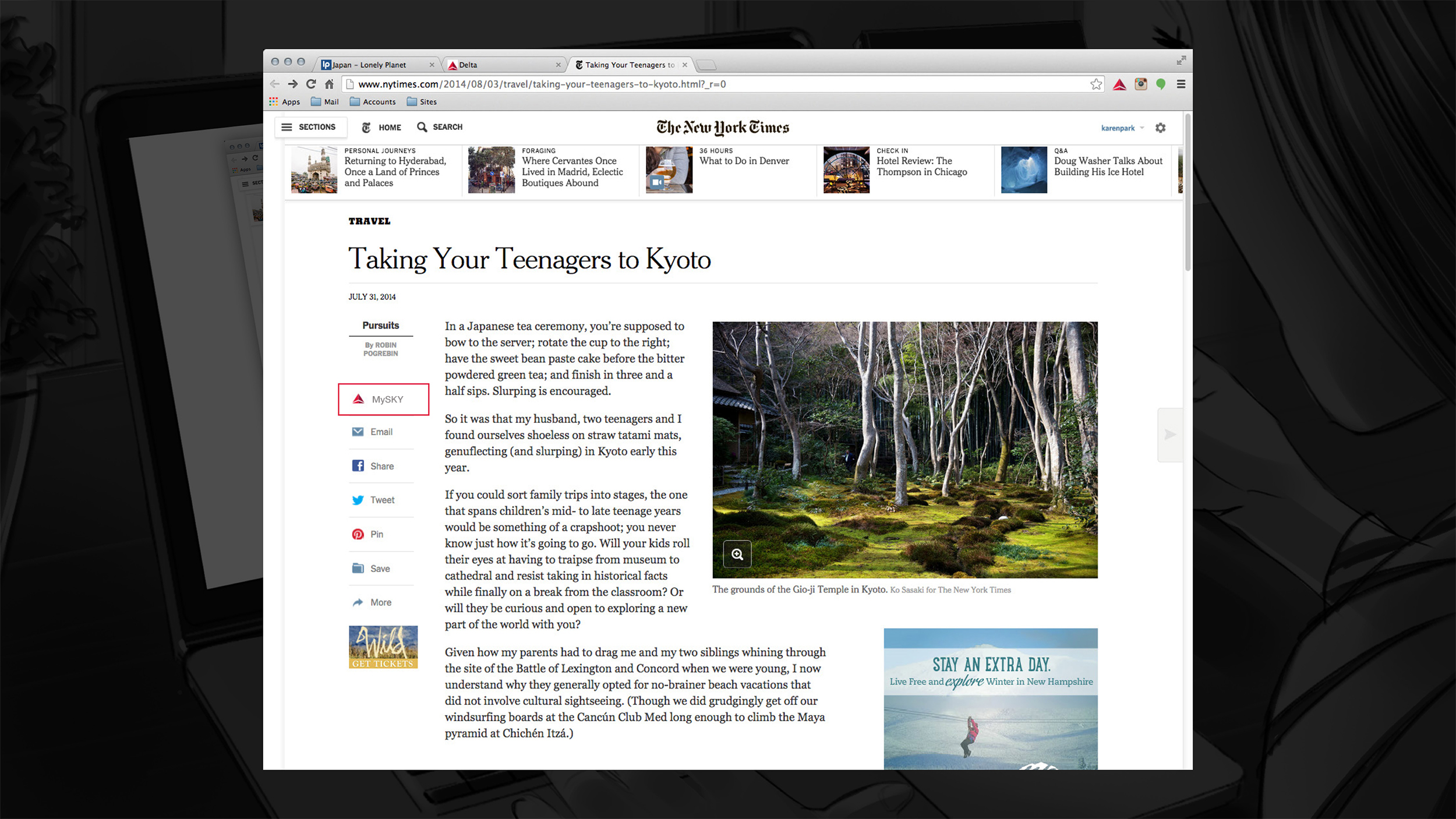Open Search on NYT header
Screen dimensions: 1456x819
(x=440, y=127)
